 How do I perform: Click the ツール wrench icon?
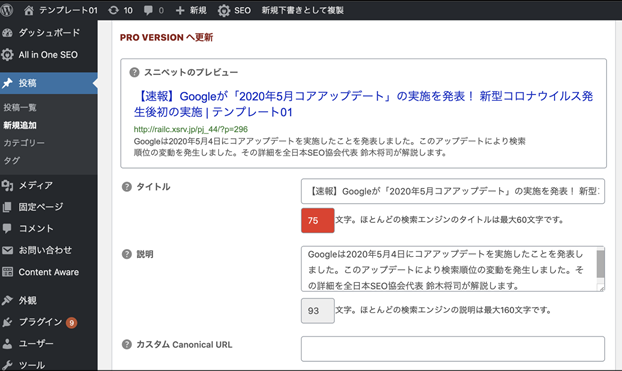click(7, 365)
